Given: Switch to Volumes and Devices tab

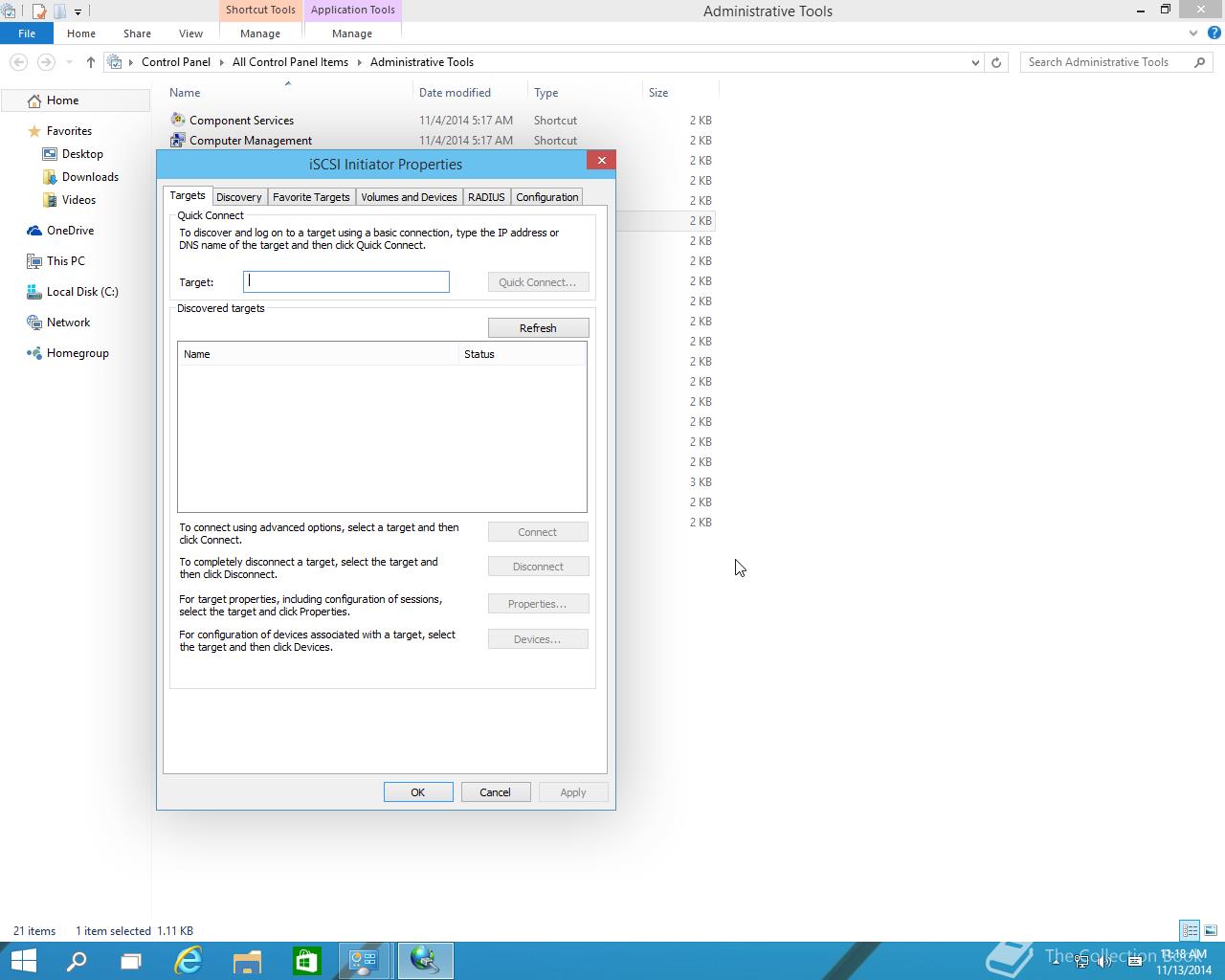Looking at the screenshot, I should pyautogui.click(x=409, y=197).
